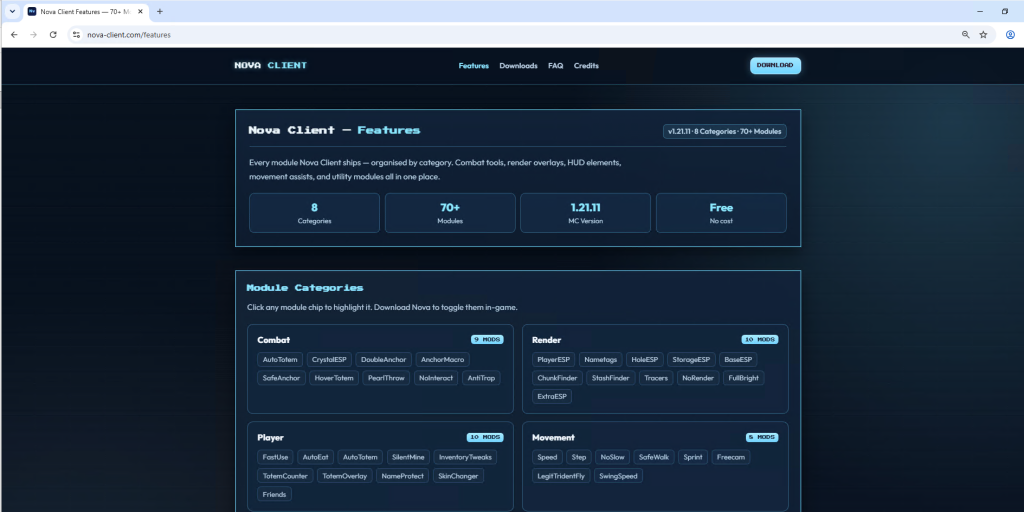The image size is (1024, 512).
Task: Open the site information icon in address bar
Action: (76, 35)
